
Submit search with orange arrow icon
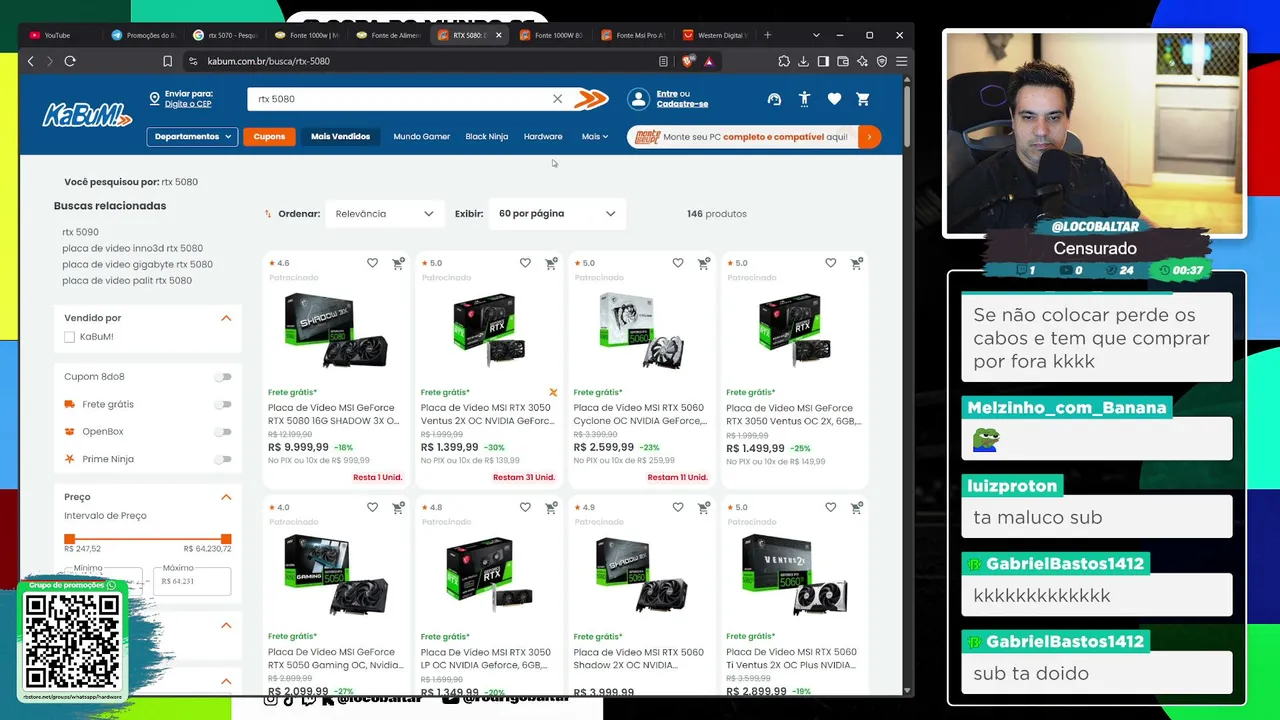[591, 99]
